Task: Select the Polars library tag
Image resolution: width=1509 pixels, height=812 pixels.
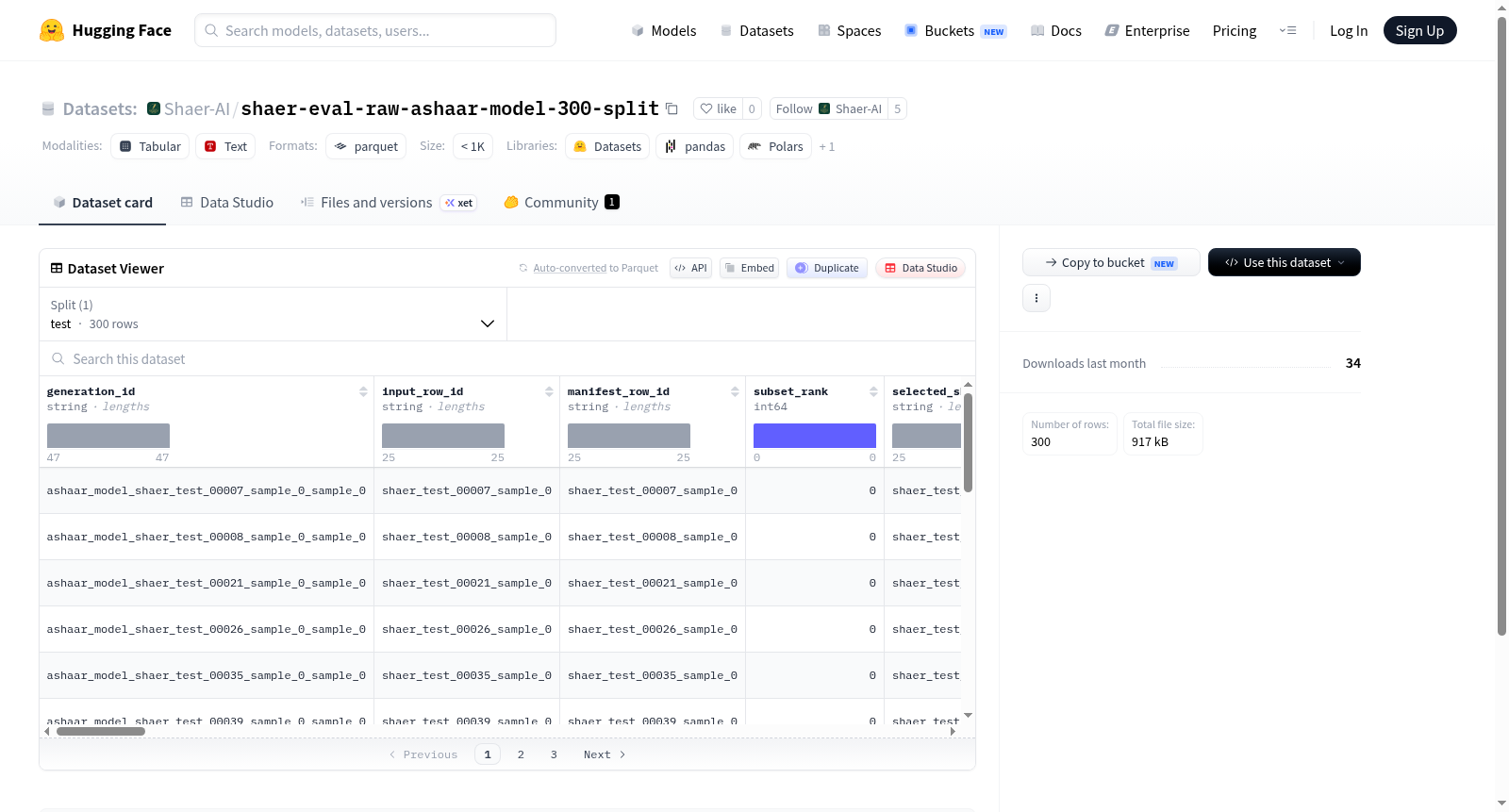Action: 776,146
